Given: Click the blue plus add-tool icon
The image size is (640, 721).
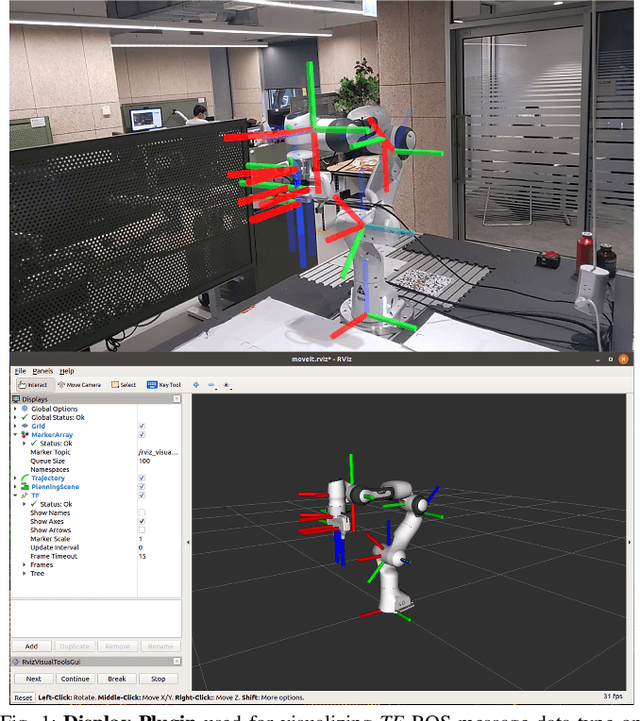Looking at the screenshot, I should (196, 384).
